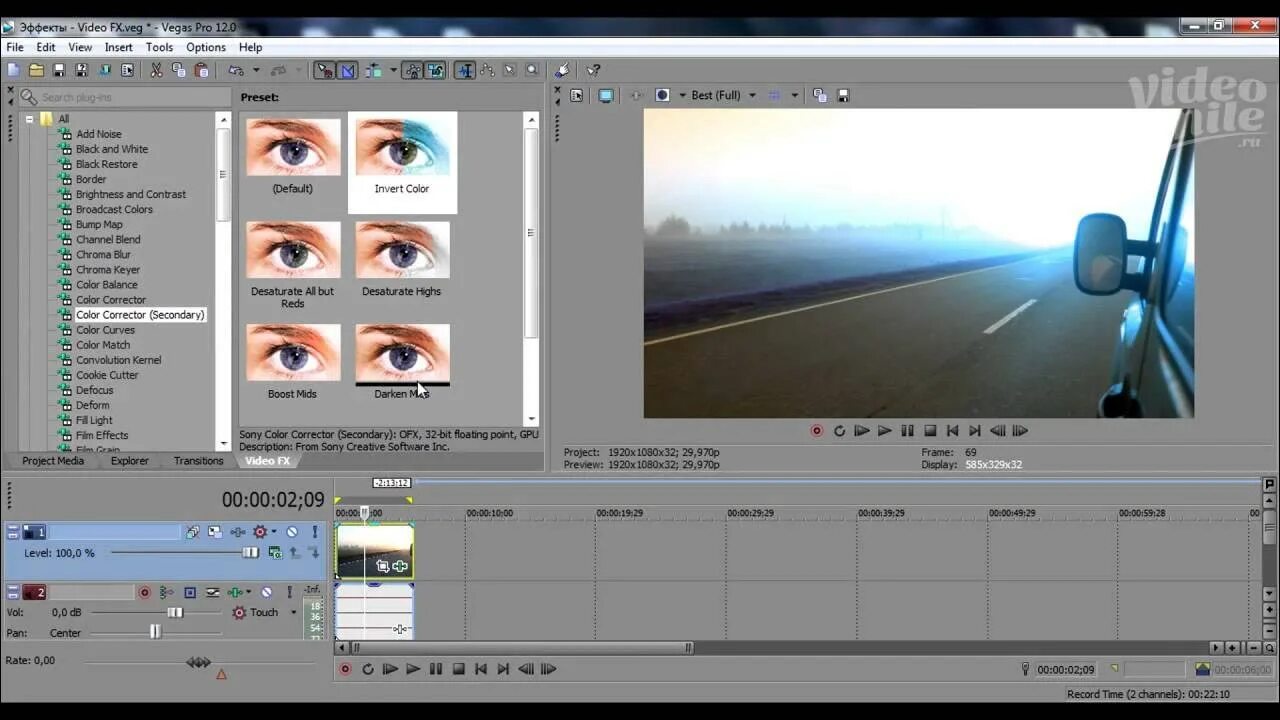Go to end in timeline transport
Viewport: 1280px width, 720px height.
503,669
